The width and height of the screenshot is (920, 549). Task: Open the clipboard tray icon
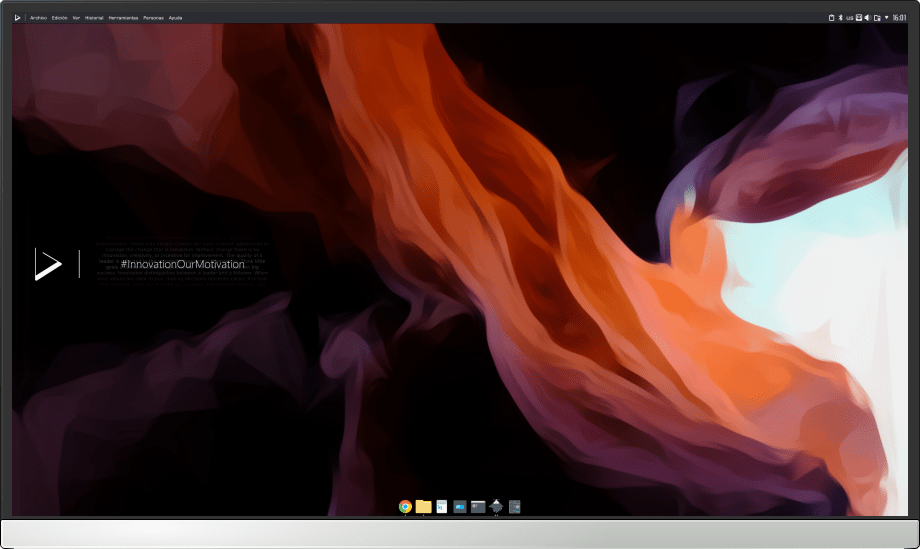830,18
